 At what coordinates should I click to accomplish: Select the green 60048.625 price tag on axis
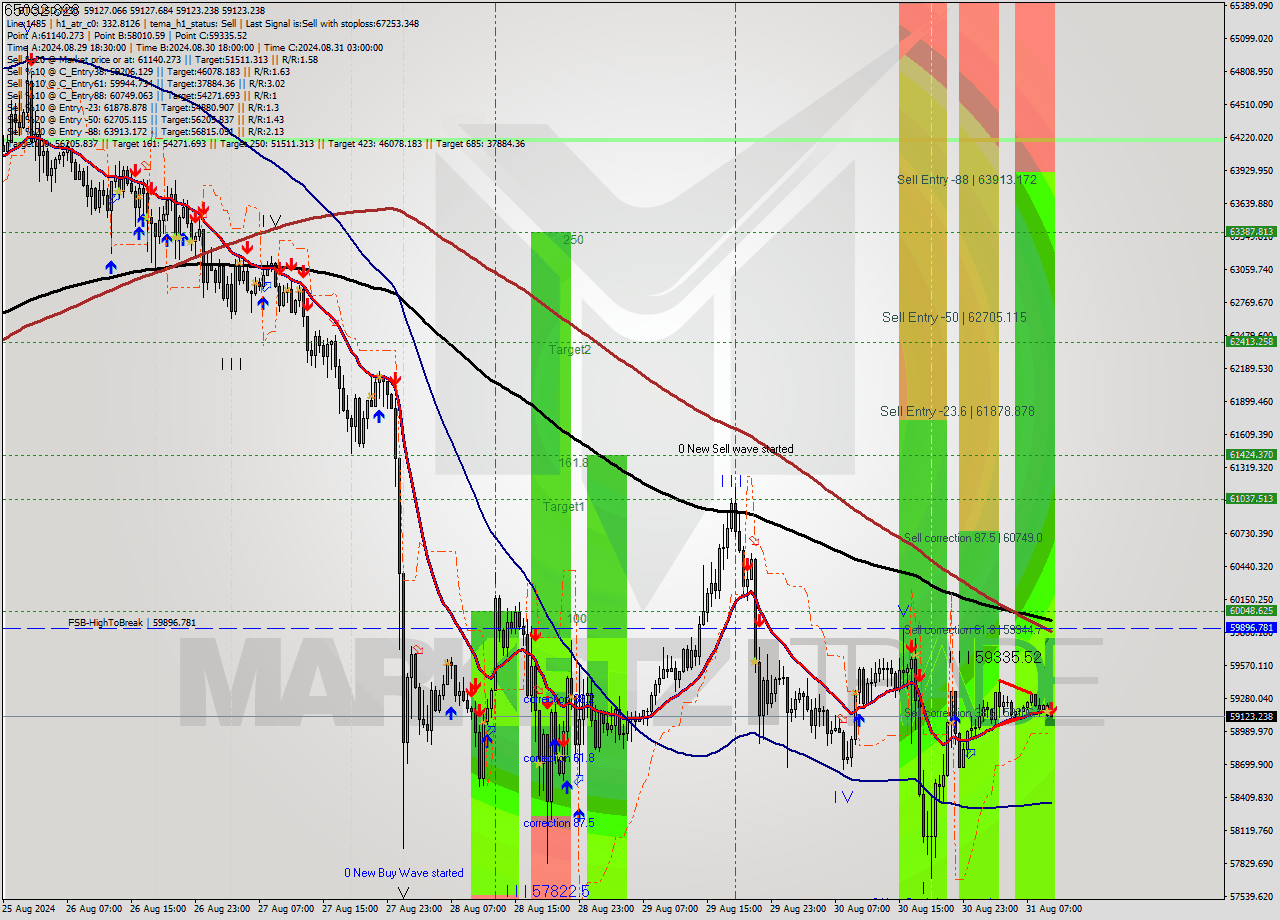[x=1250, y=610]
